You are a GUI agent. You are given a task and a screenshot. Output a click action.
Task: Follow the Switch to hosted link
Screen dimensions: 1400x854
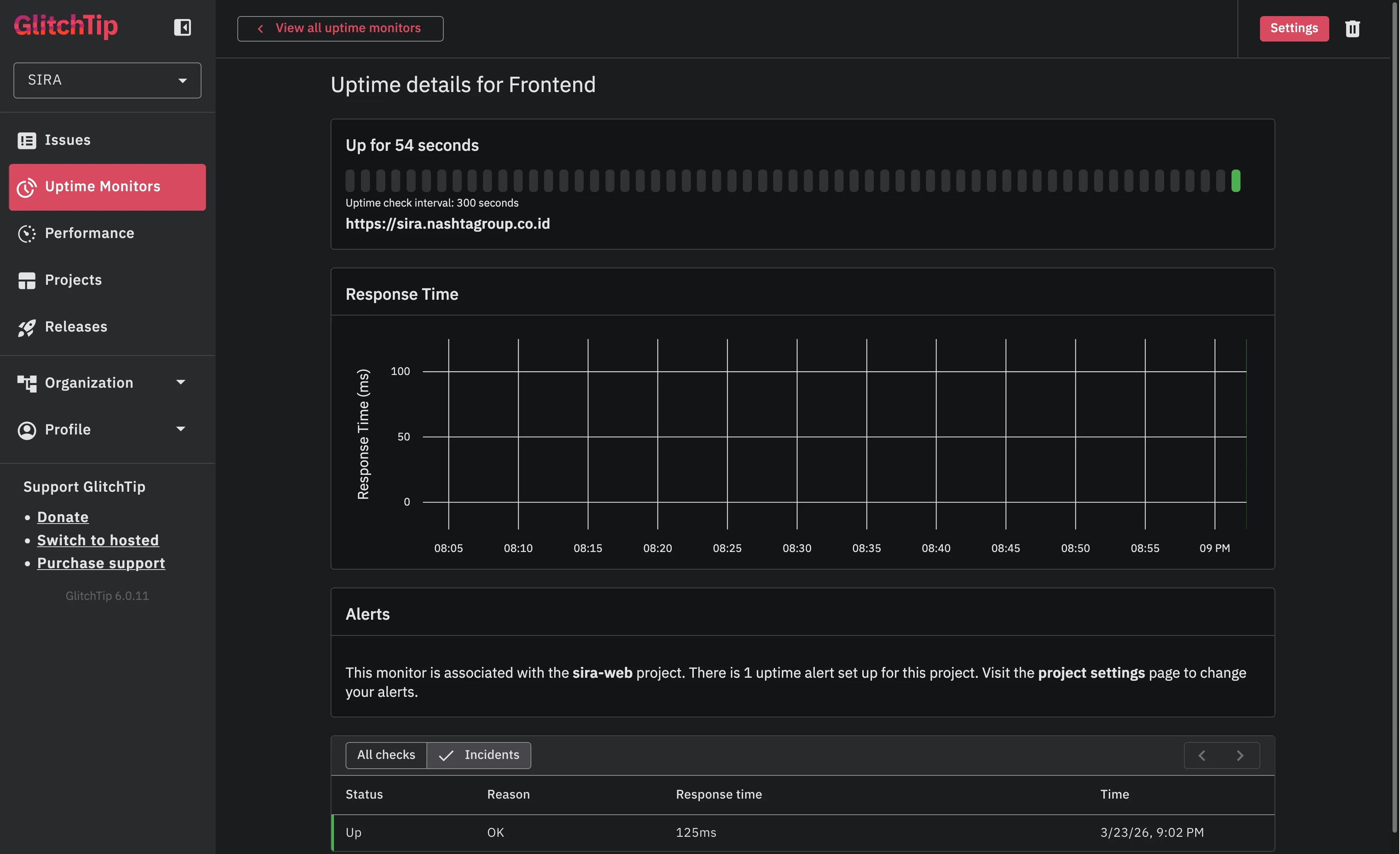97,540
